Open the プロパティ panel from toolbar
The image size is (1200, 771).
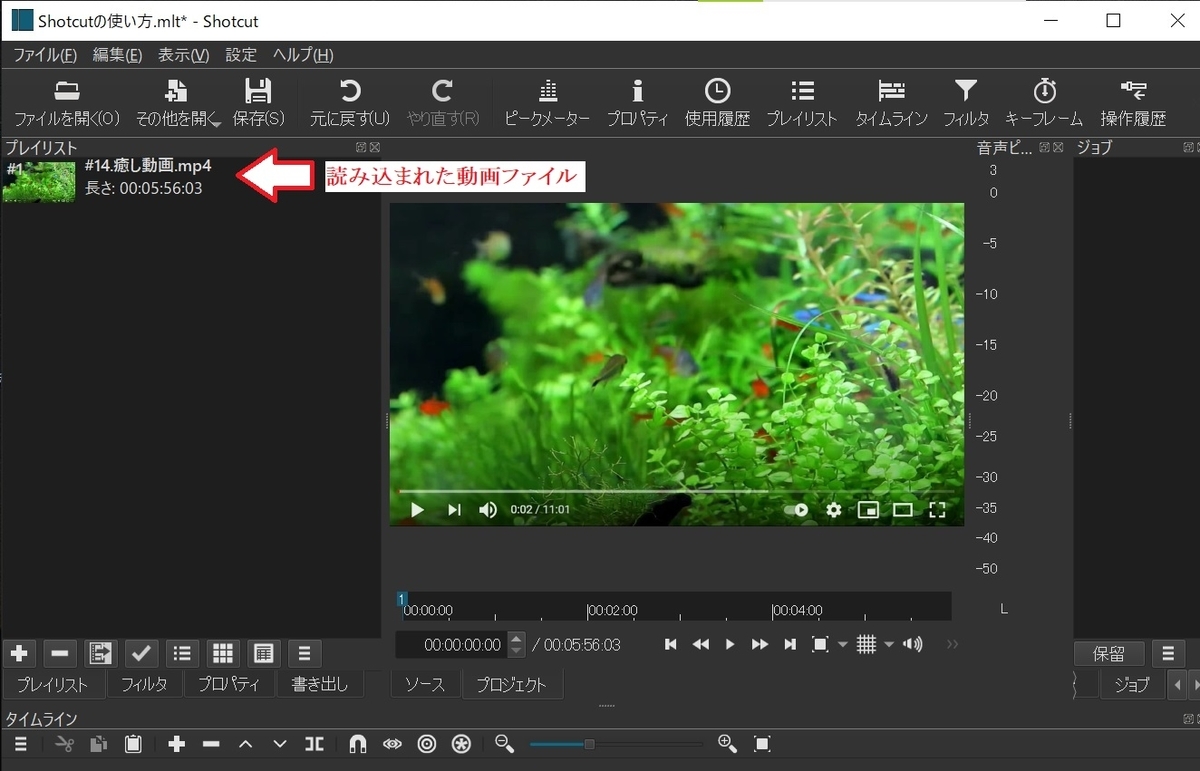coord(637,103)
